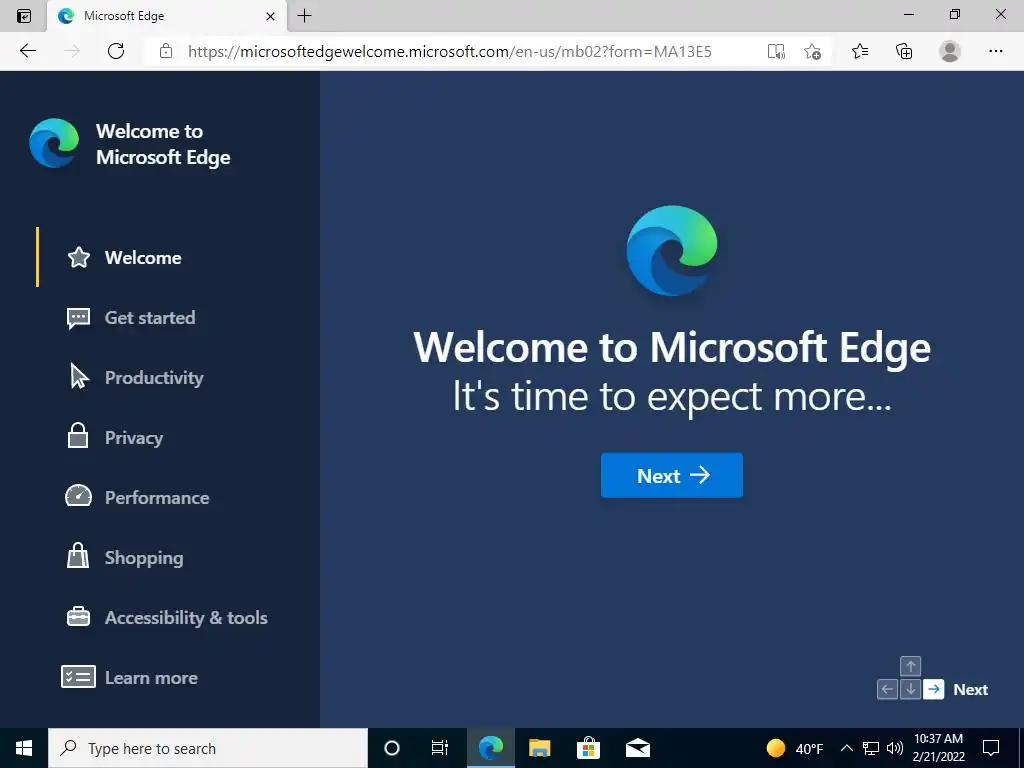Image resolution: width=1024 pixels, height=768 pixels.
Task: Open the Performance section
Action: (157, 498)
